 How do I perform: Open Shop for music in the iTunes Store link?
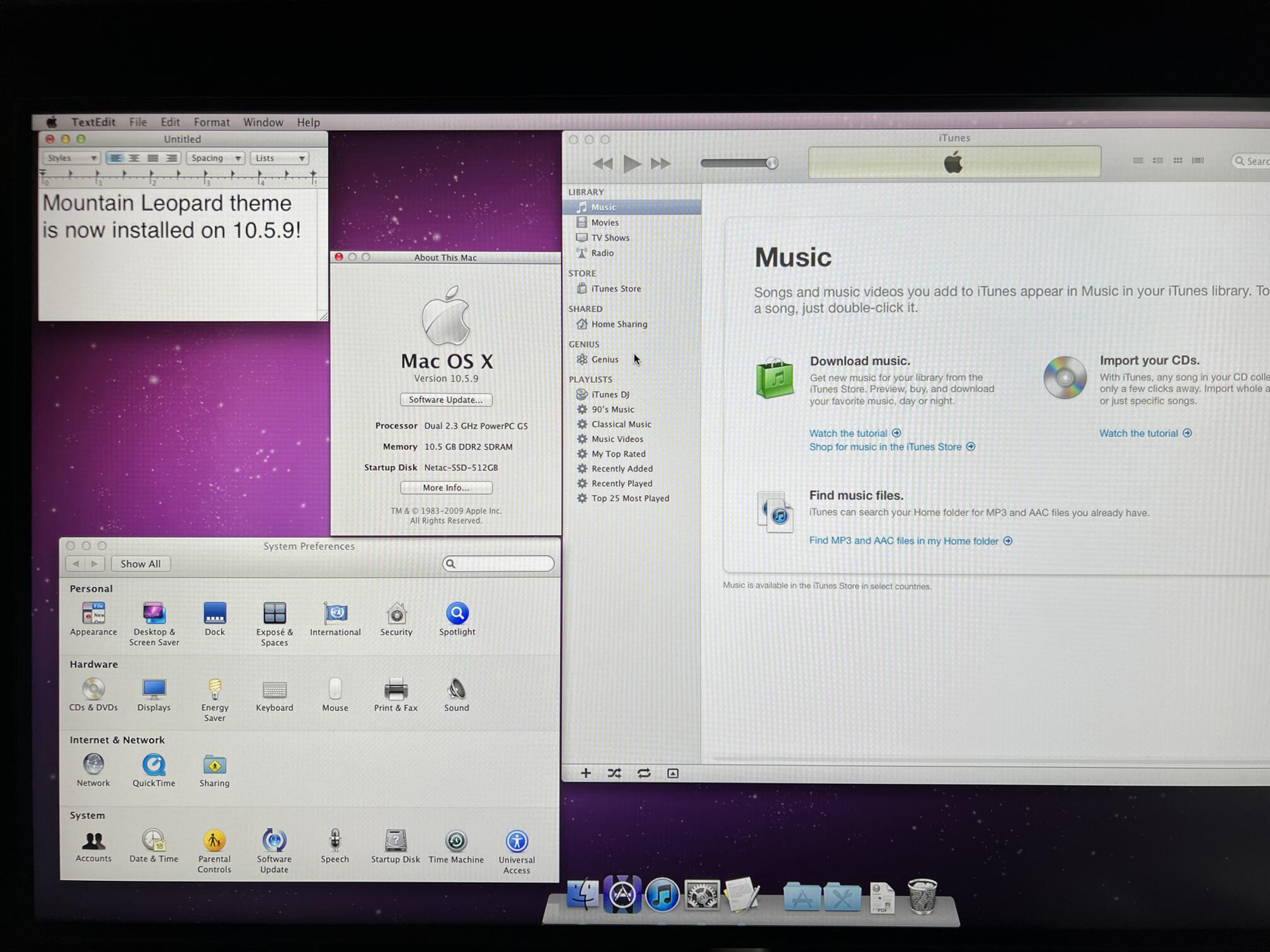(891, 447)
